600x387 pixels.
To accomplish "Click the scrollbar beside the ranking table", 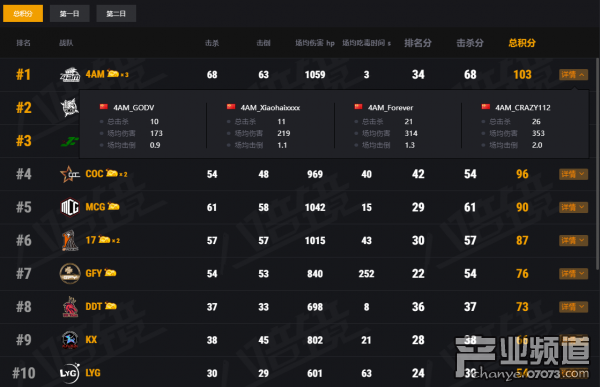I will pos(597,164).
